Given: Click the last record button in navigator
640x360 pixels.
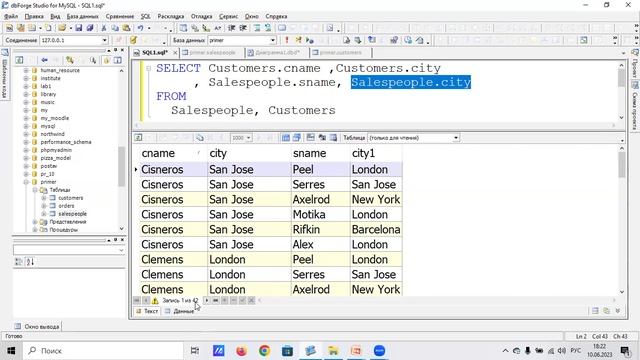Looking at the screenshot, I should coord(216,300).
